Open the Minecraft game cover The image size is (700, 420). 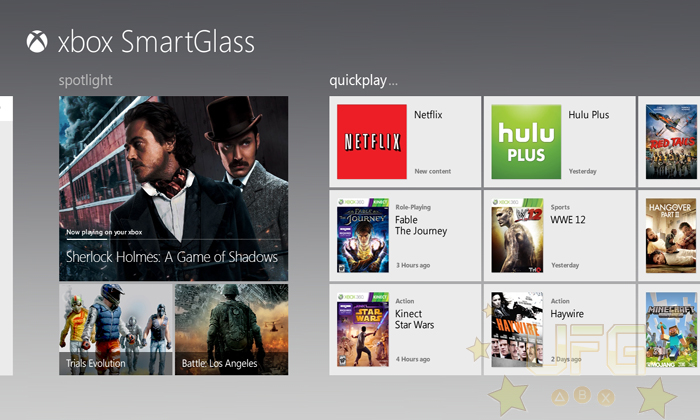click(x=671, y=329)
